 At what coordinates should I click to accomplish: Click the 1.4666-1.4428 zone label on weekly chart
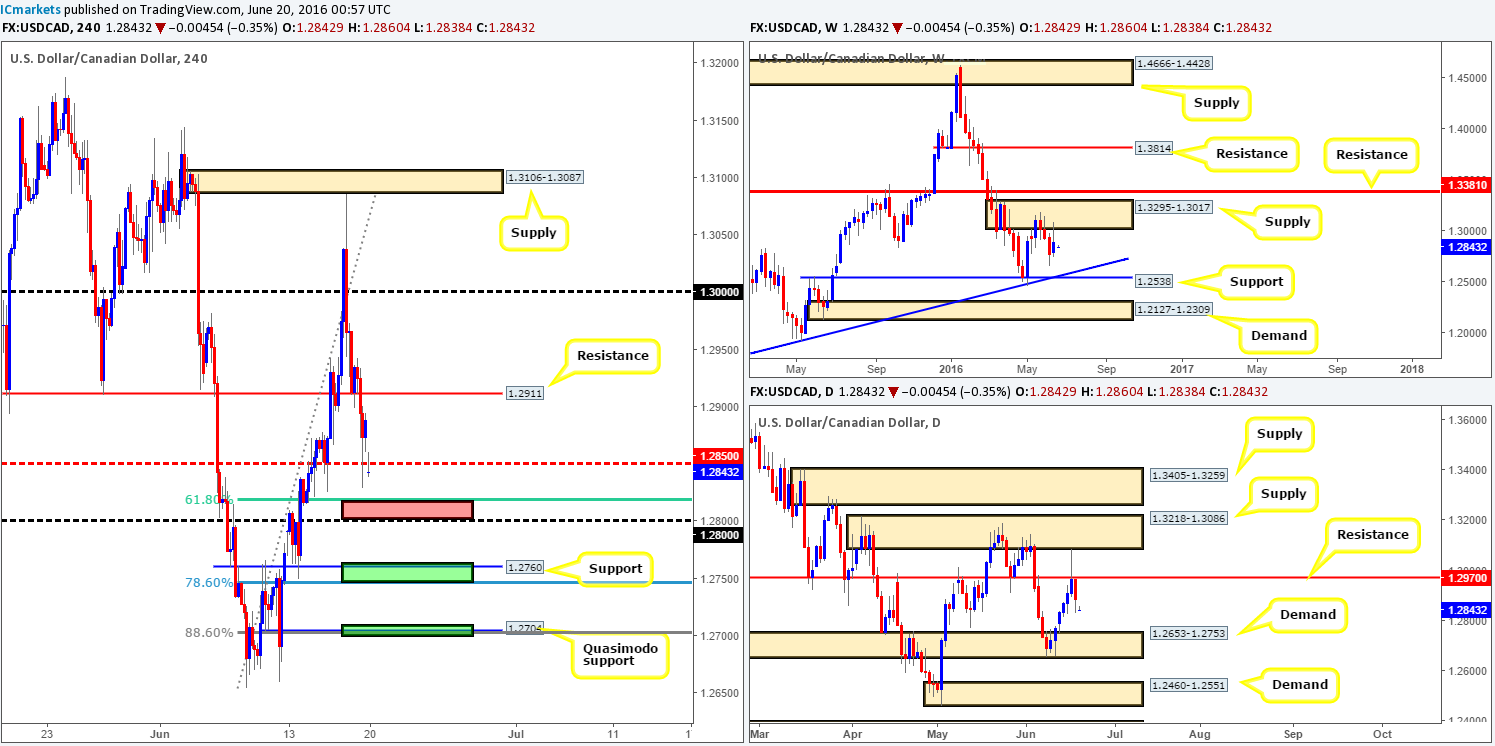coord(1174,63)
